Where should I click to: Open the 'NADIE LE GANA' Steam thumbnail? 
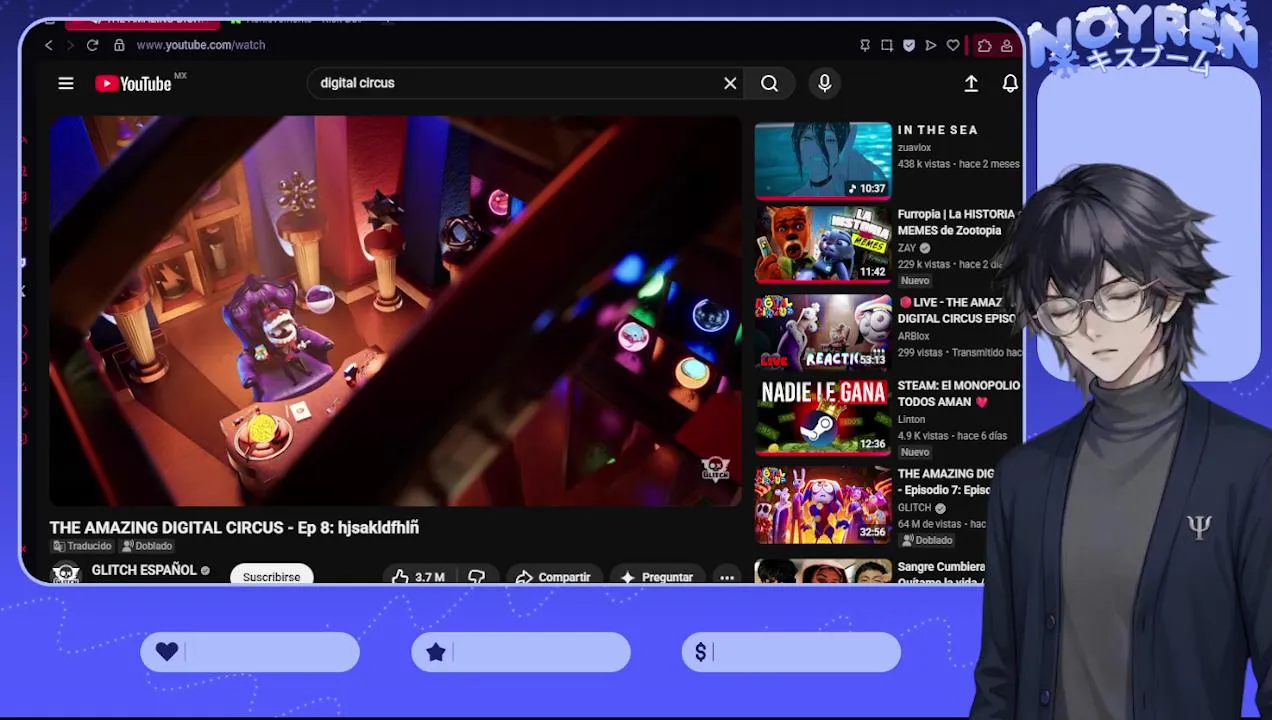(823, 417)
